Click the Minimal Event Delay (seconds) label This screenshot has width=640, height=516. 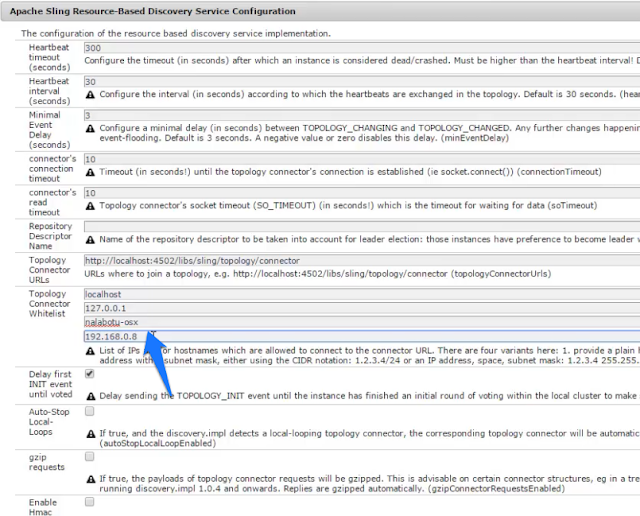[49, 130]
